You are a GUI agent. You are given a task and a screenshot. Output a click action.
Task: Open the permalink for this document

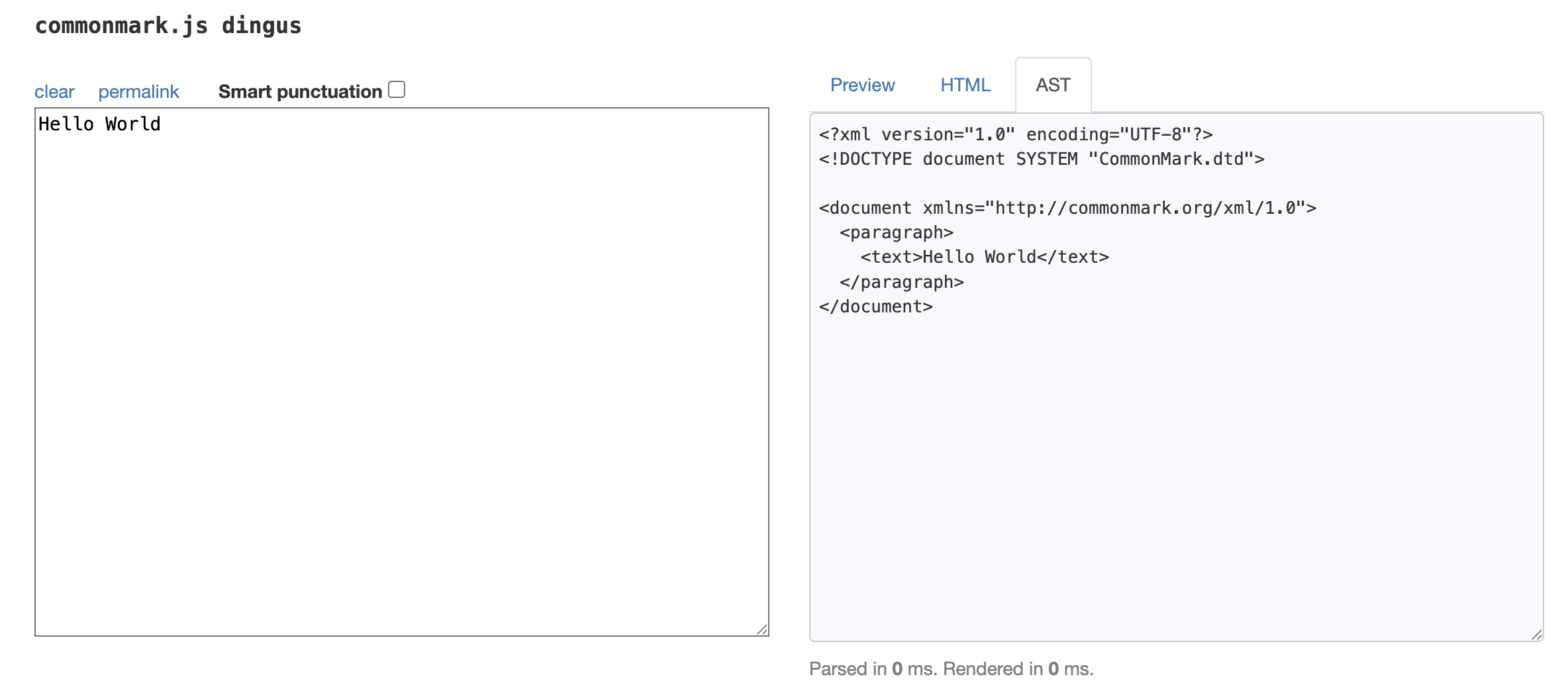coord(138,91)
